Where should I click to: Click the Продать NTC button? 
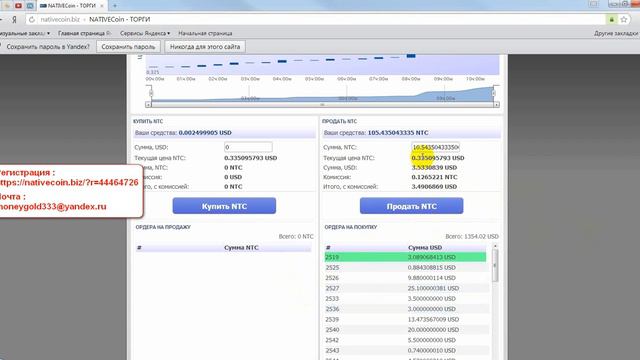(x=411, y=206)
